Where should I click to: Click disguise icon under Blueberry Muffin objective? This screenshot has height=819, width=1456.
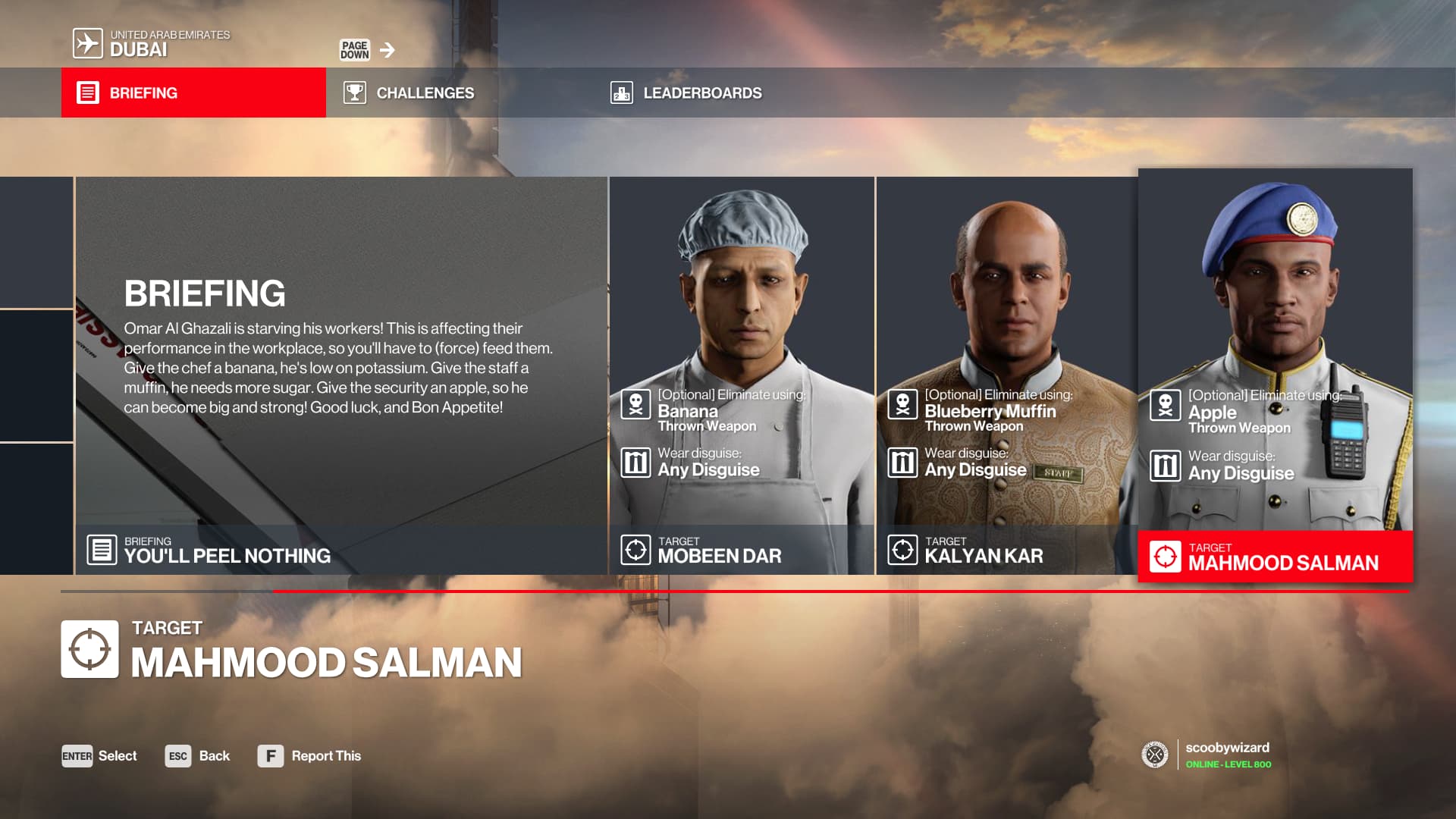point(902,462)
